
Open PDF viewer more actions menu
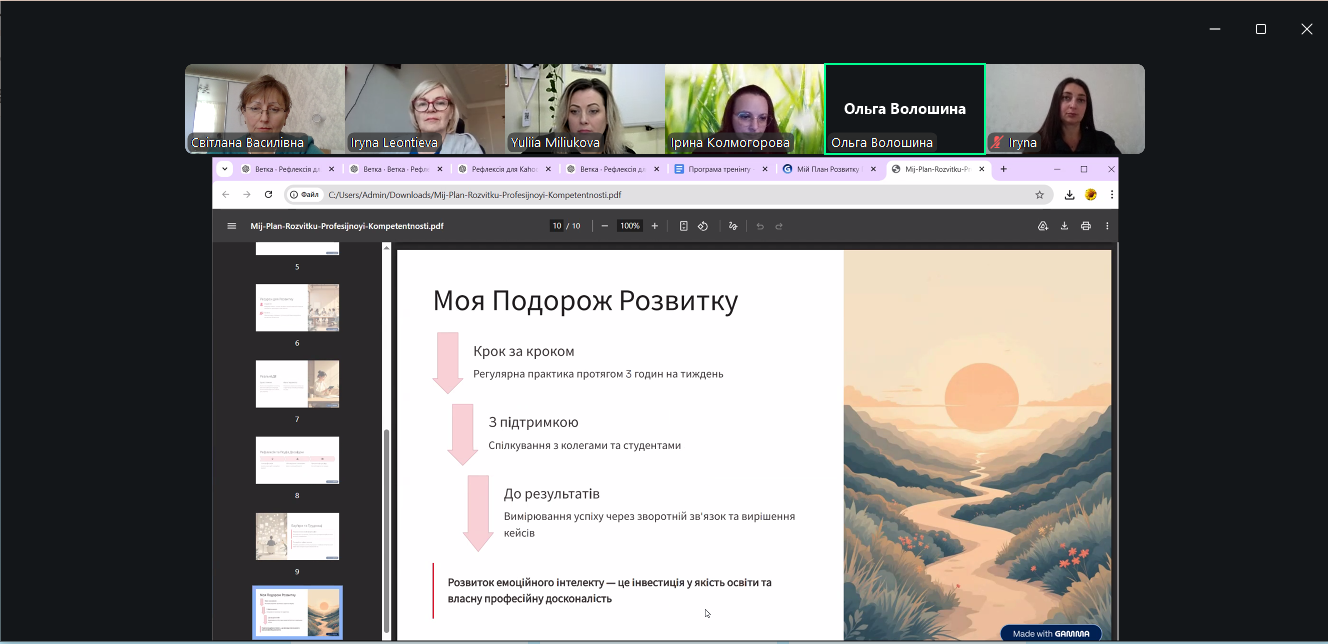[1107, 226]
